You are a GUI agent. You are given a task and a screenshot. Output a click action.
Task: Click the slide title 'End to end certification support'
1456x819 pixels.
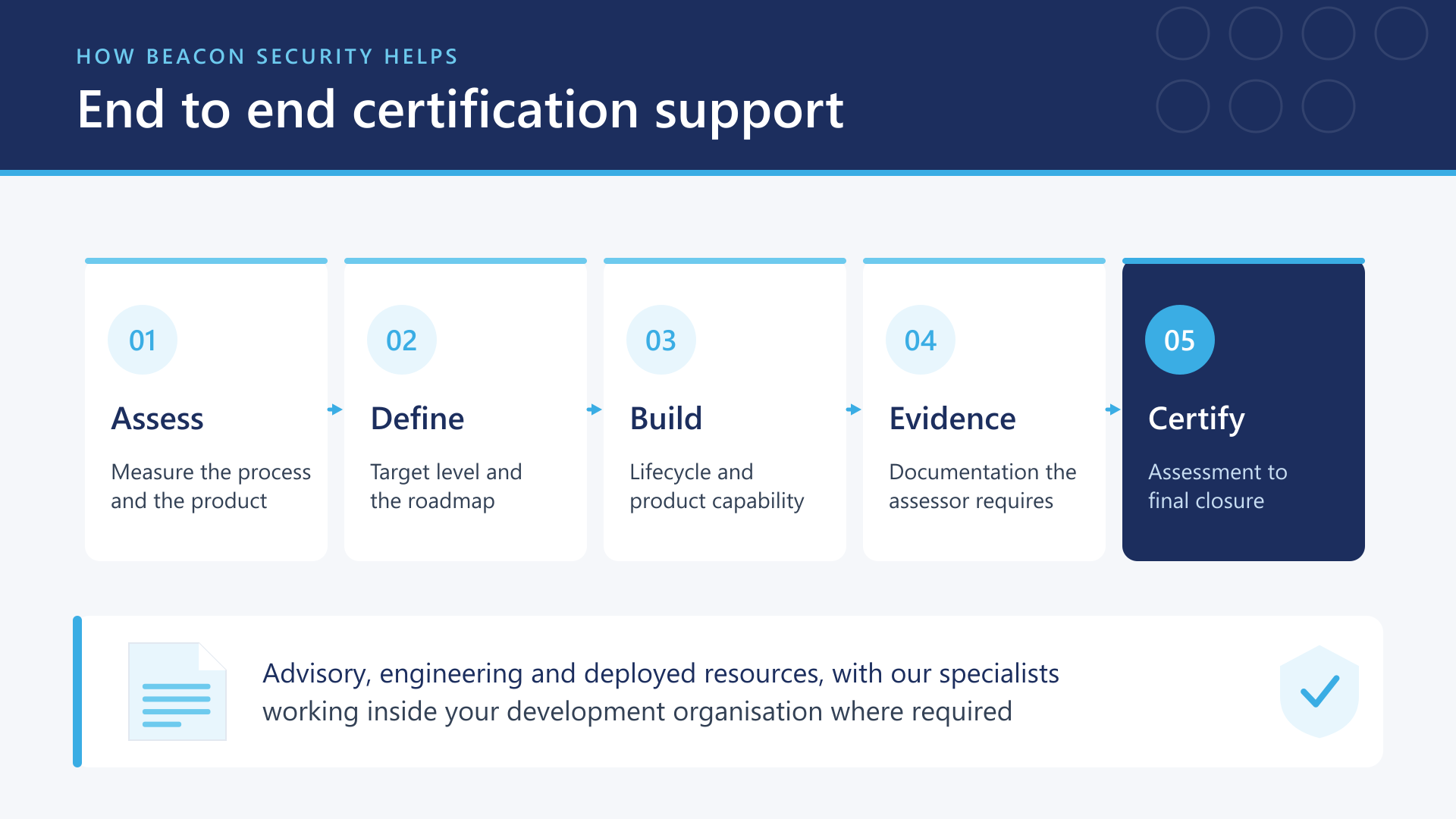coord(460,111)
